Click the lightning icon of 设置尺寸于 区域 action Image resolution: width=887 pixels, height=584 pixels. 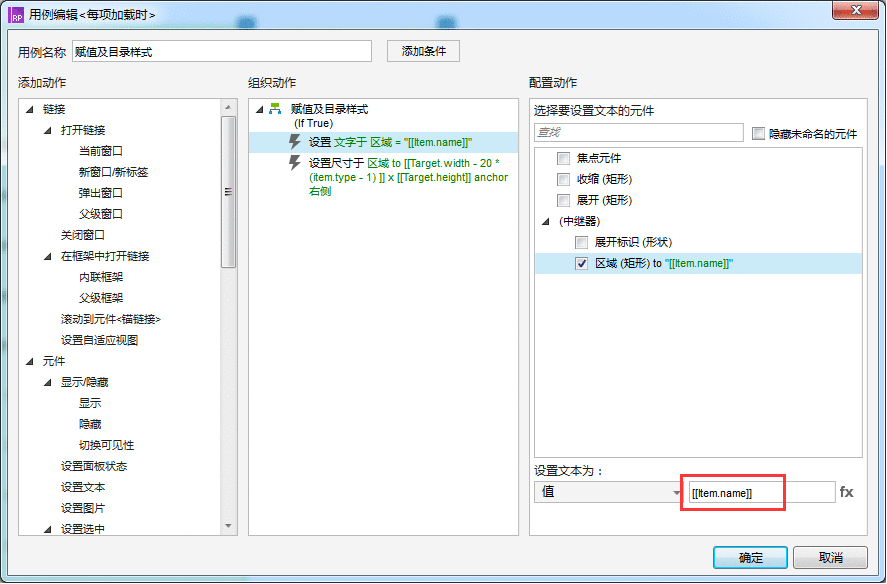click(x=294, y=163)
